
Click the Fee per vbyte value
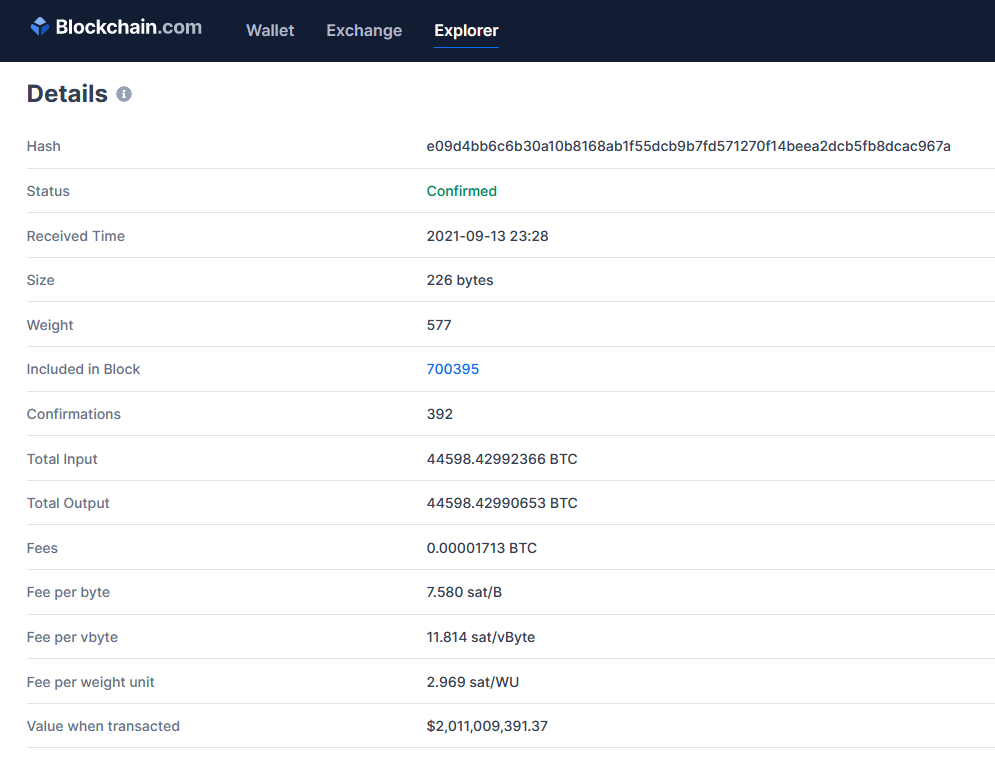pyautogui.click(x=481, y=637)
